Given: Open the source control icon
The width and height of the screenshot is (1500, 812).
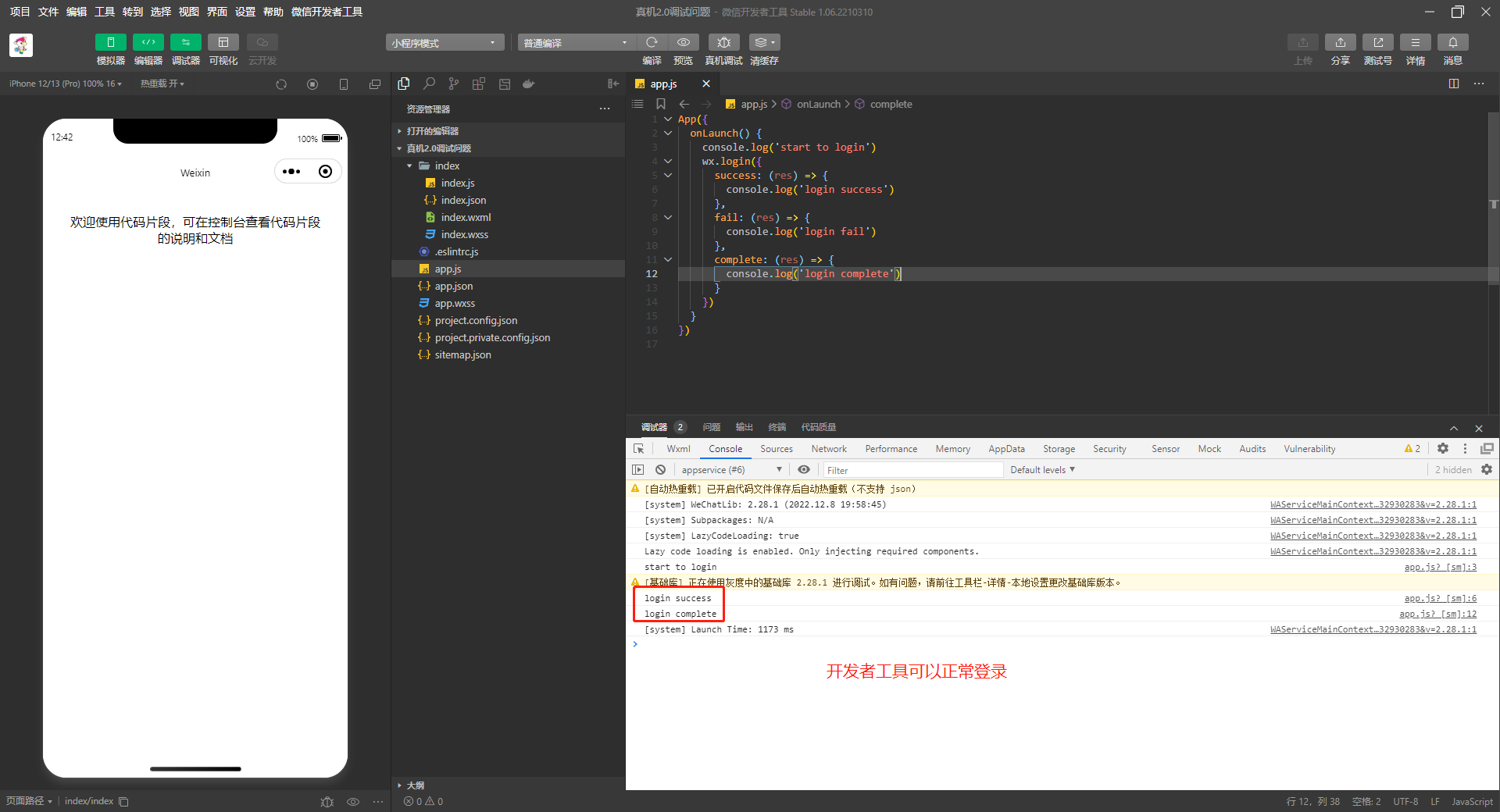Looking at the screenshot, I should [454, 84].
